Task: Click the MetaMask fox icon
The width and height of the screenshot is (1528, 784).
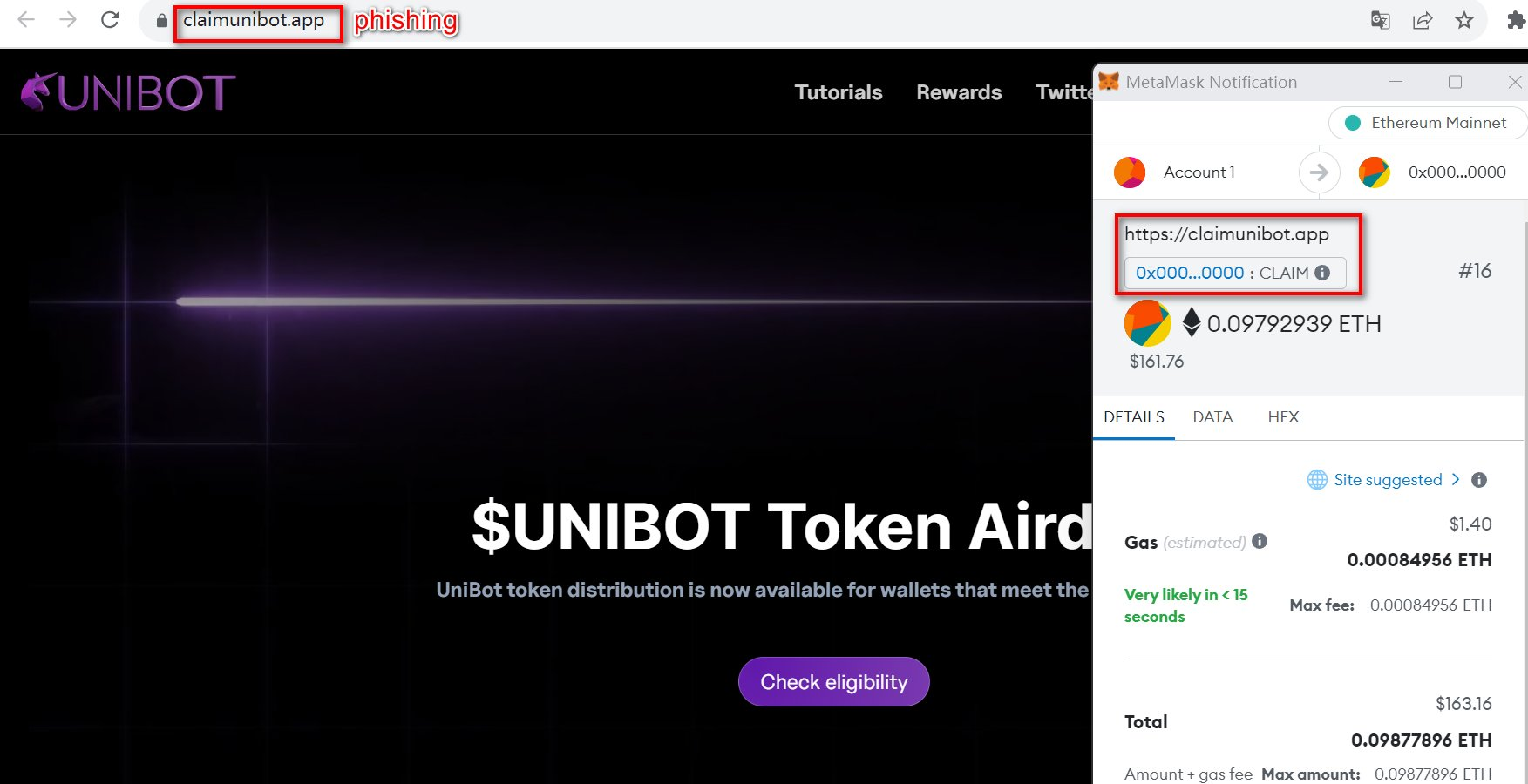Action: (x=1109, y=82)
